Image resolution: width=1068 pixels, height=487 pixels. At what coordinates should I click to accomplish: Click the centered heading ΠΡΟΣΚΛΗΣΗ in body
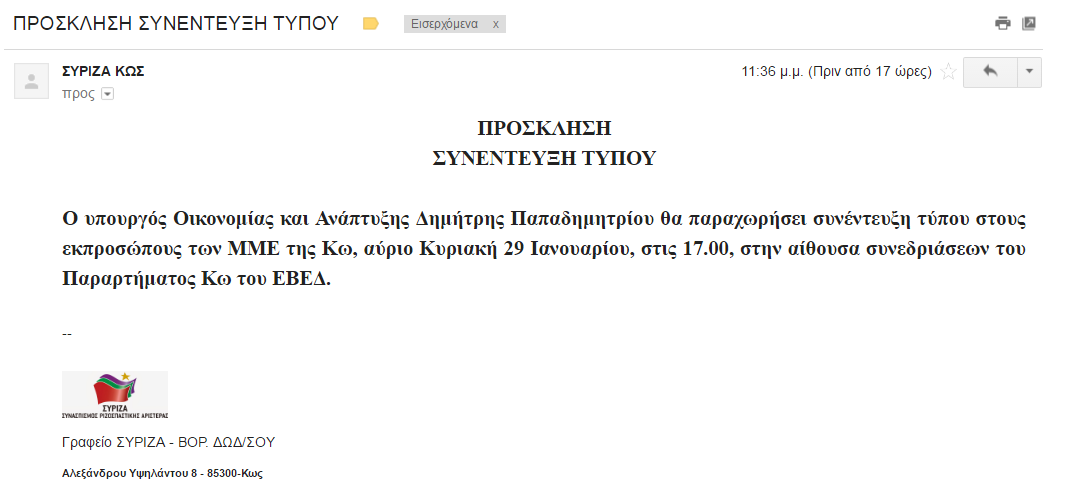[544, 128]
